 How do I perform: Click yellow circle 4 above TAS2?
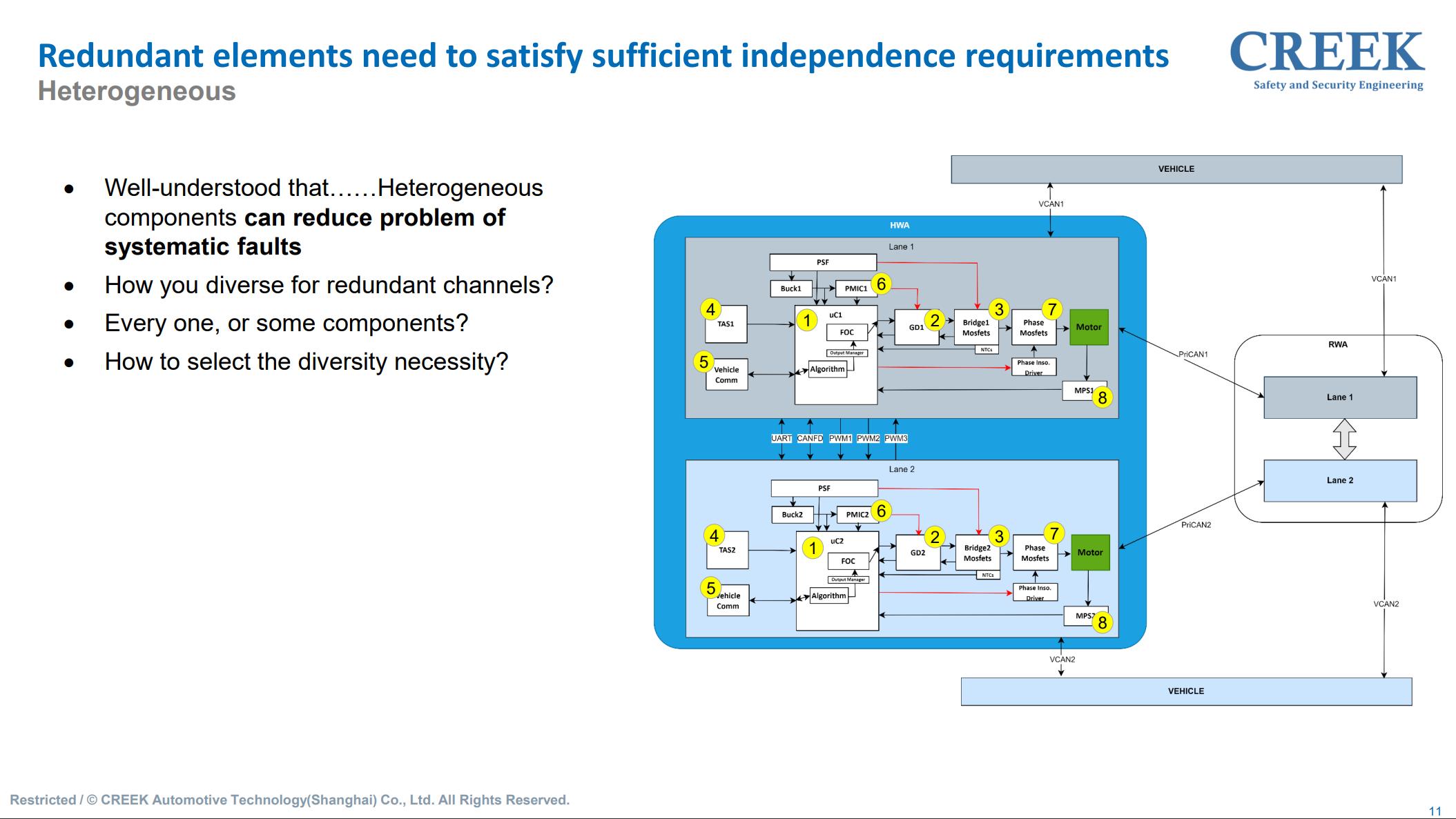[x=714, y=535]
